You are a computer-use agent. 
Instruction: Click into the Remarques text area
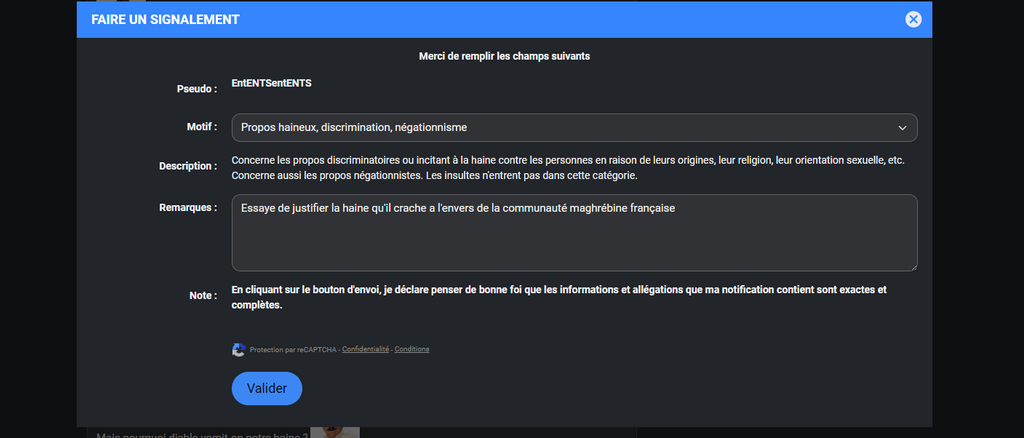(574, 232)
